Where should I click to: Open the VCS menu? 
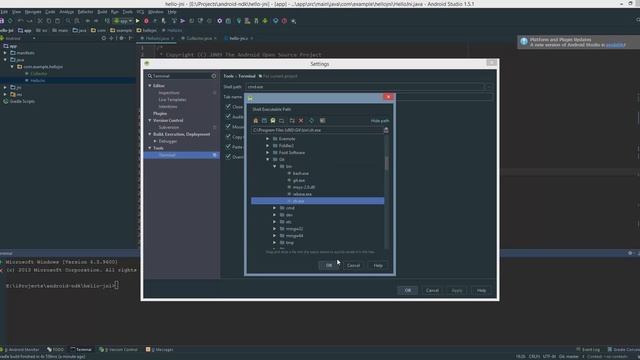click(140, 12)
